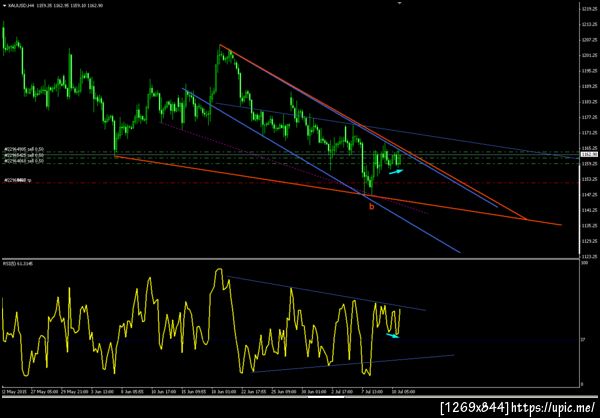Click the '3 Jun 13:00' time label
Screen dimensions: 600x418
point(104,392)
